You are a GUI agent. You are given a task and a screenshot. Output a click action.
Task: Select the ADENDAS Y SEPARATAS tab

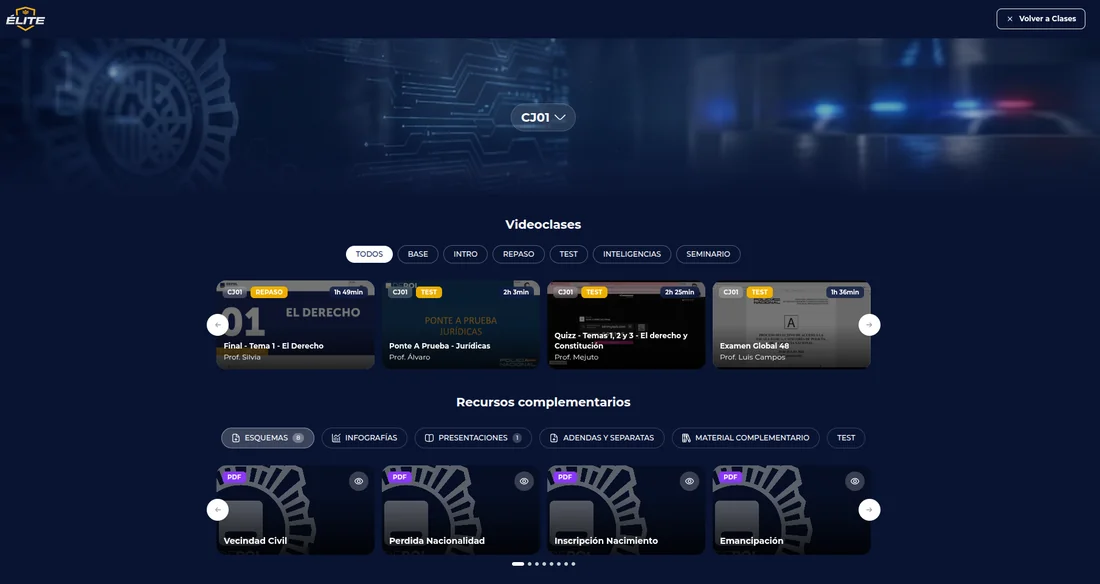click(x=602, y=438)
